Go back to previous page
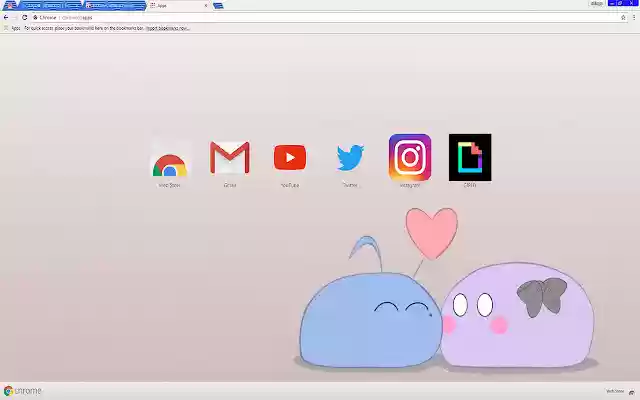Screen dimensions: 640x400 [6, 18]
